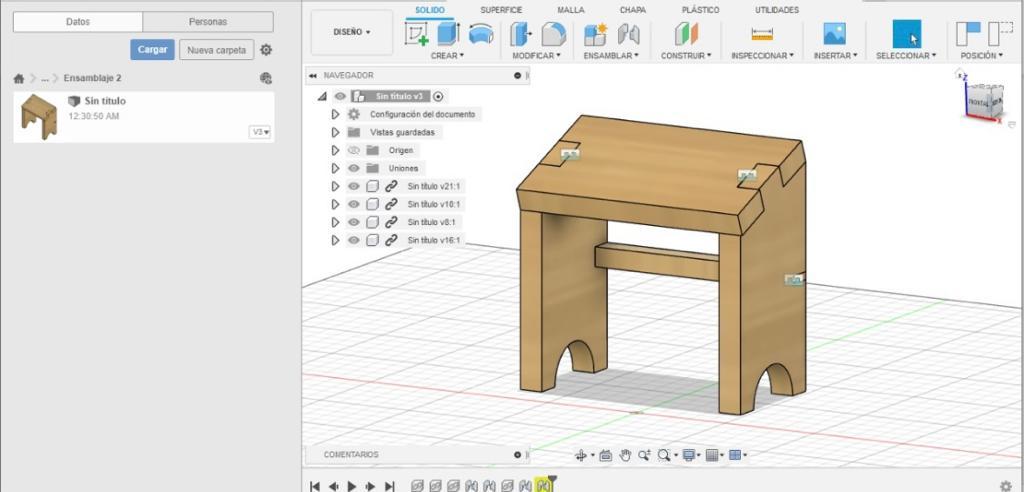Open the DISEÑO workspace dropdown
Image resolution: width=1024 pixels, height=492 pixels.
tap(351, 32)
